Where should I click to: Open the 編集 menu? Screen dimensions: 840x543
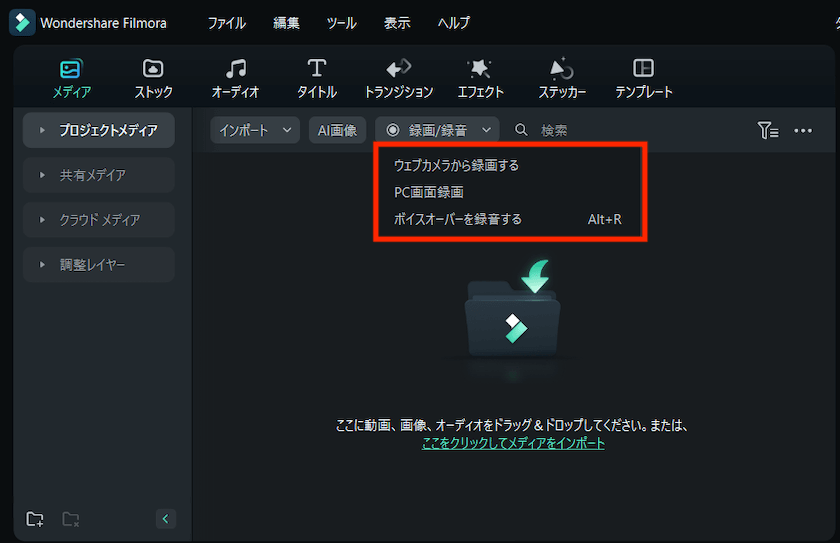[x=286, y=23]
